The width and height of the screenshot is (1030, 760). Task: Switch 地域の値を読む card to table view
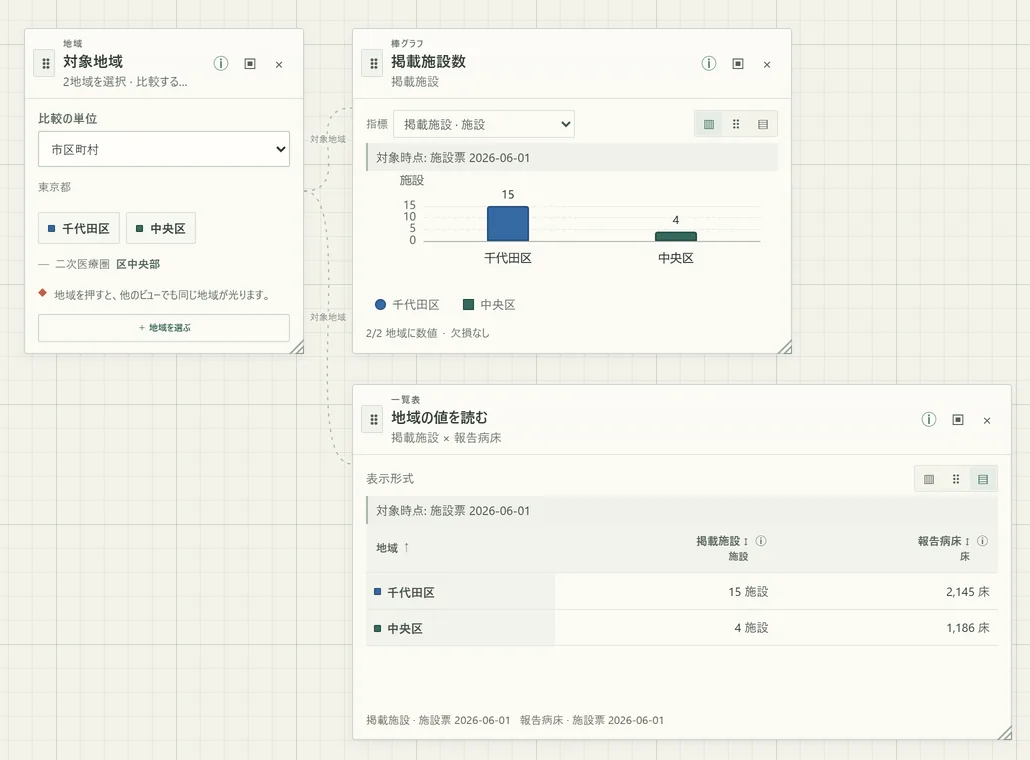click(983, 479)
